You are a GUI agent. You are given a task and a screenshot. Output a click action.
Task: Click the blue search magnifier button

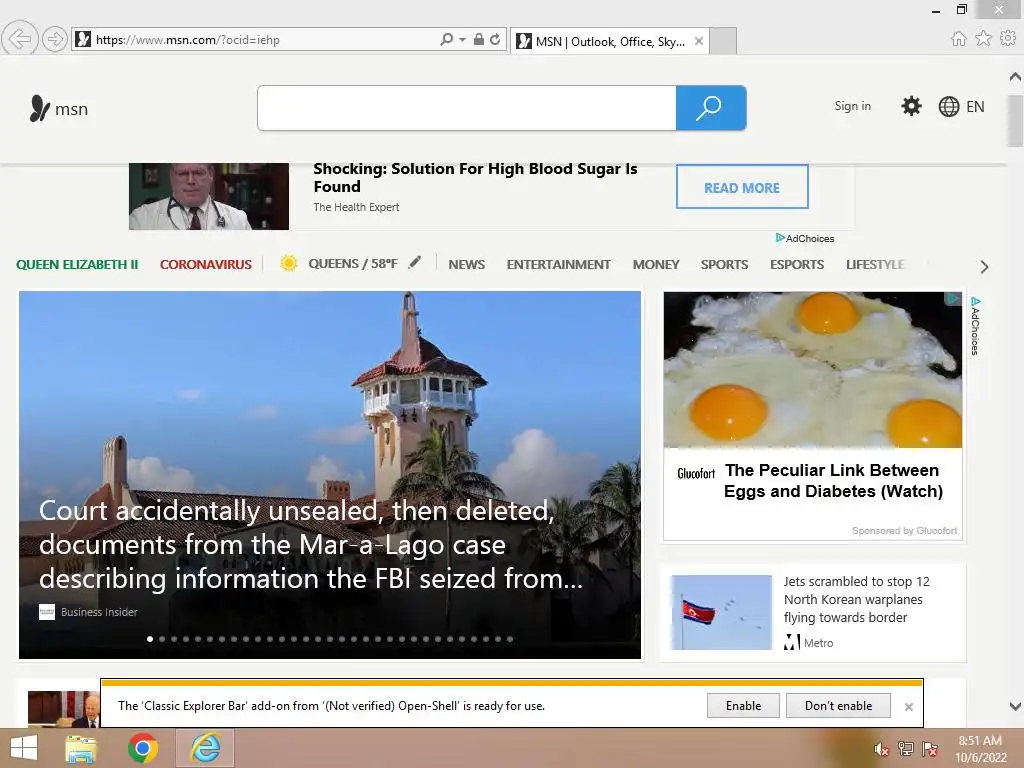711,108
